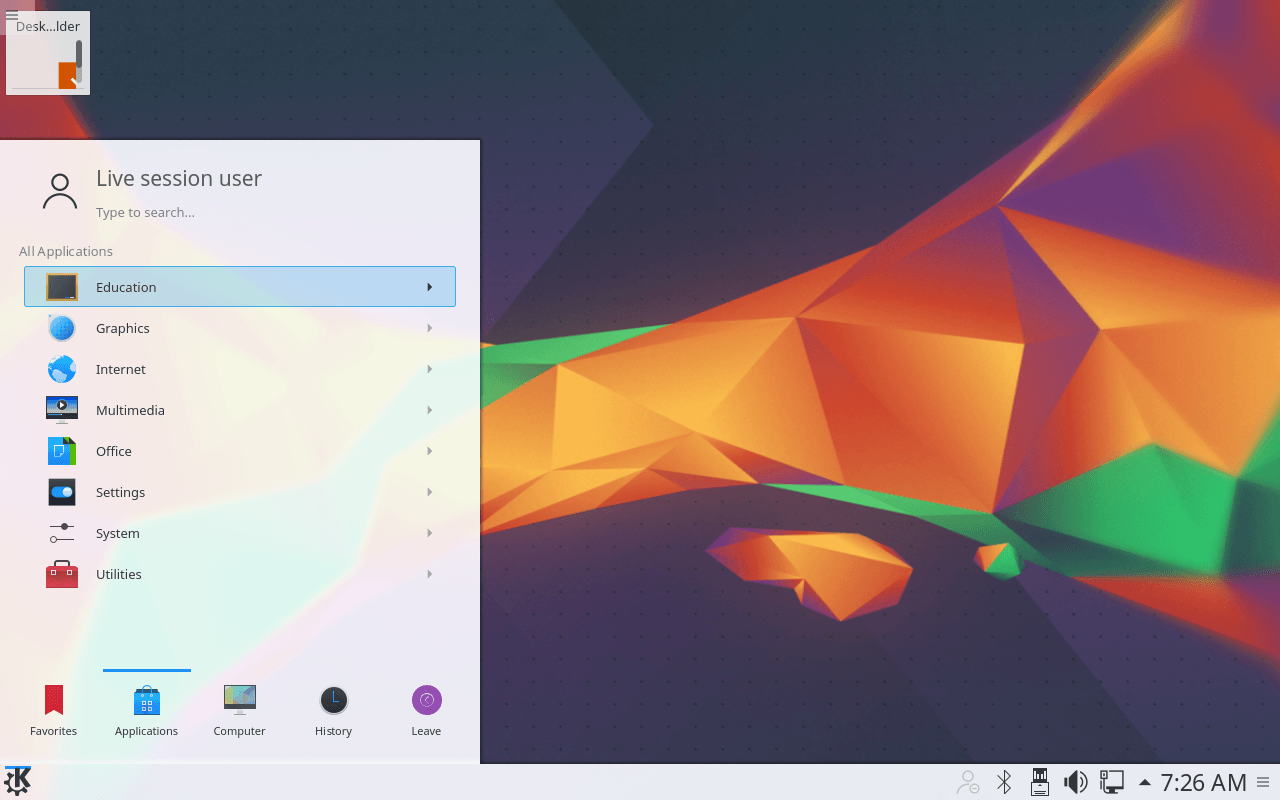Open the Desktop Folder widget menu handle
This screenshot has height=800, width=1280.
[12, 15]
